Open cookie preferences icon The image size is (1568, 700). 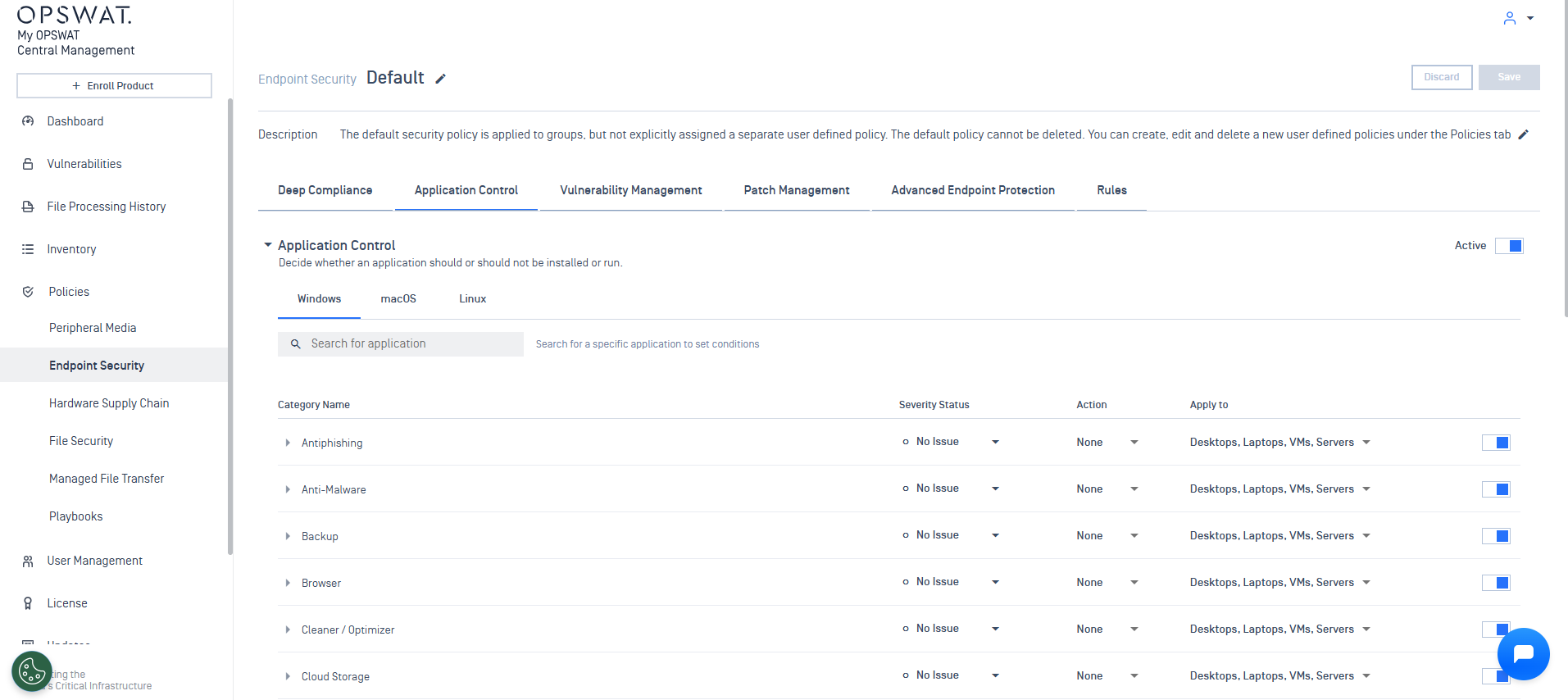point(32,671)
